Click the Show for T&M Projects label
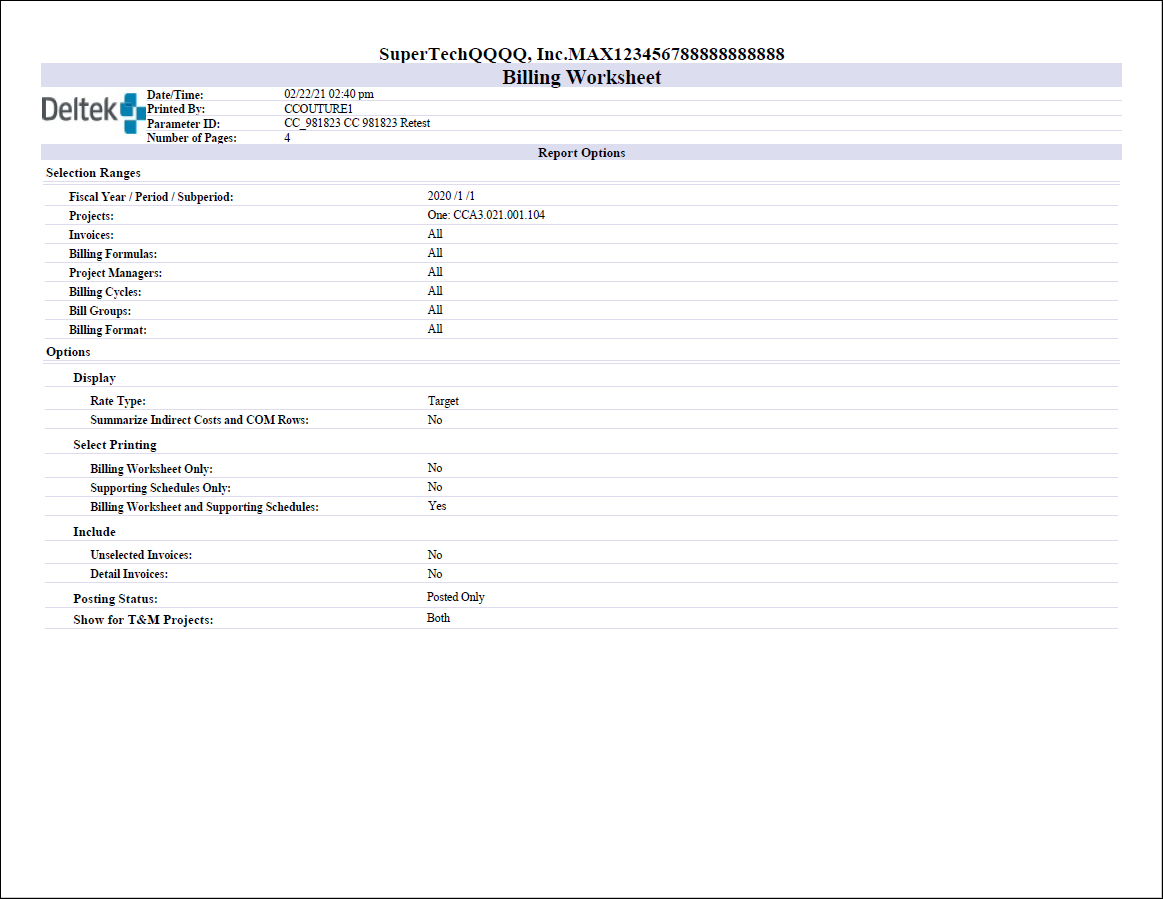The image size is (1163, 899). tap(143, 620)
